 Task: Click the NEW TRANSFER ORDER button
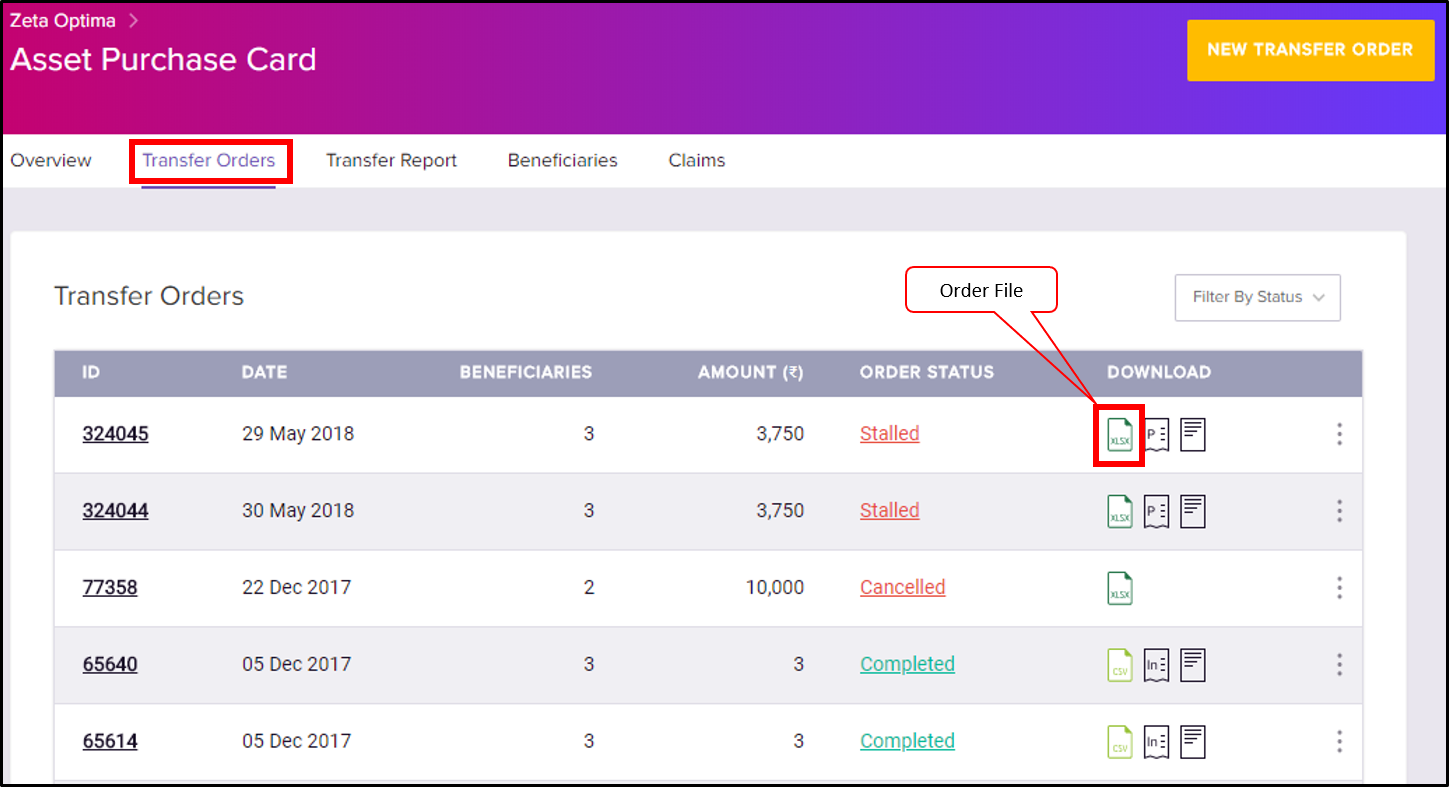1310,50
